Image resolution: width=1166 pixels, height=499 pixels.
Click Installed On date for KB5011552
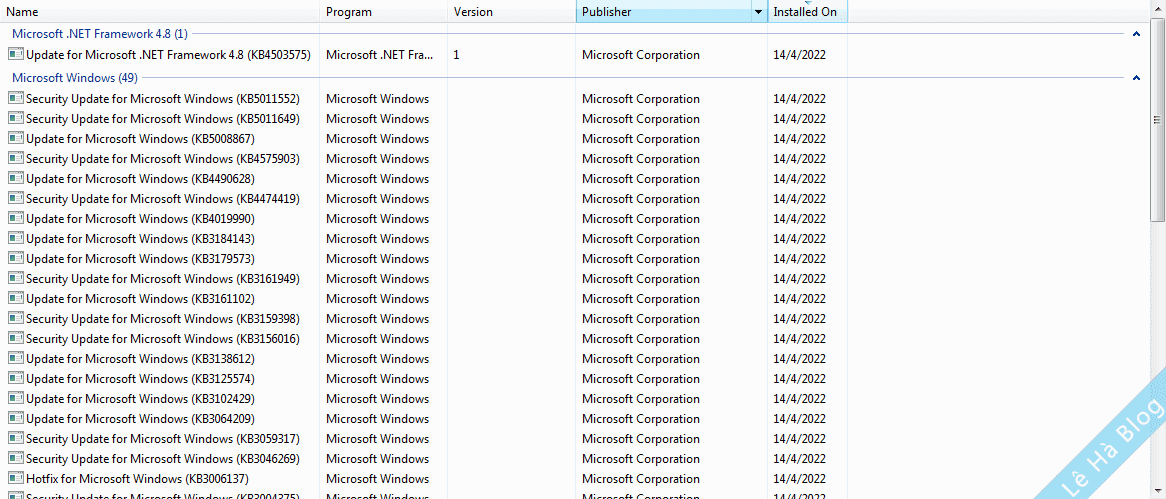[x=799, y=98]
